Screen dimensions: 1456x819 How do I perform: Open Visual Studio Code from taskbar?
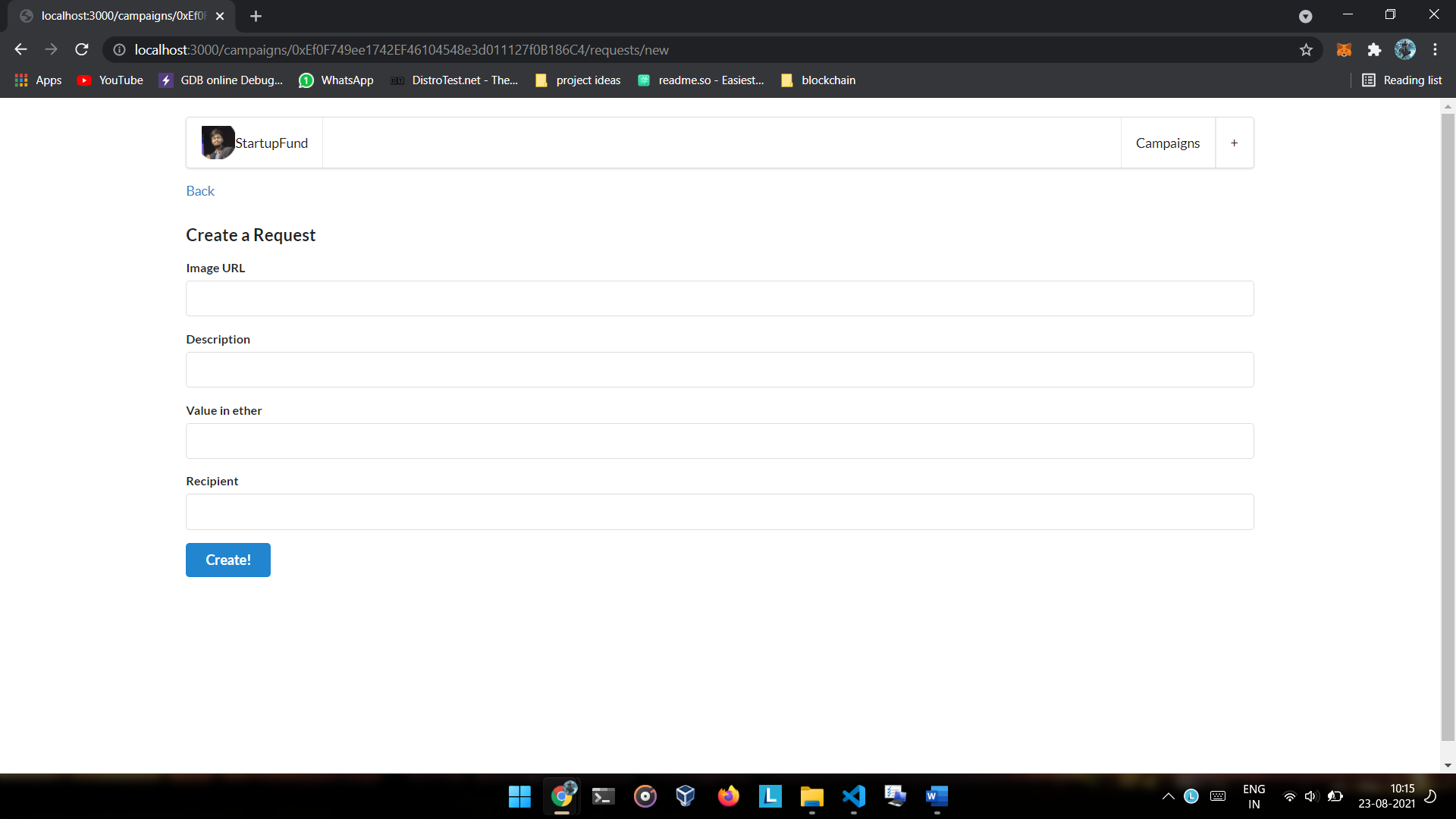[853, 796]
